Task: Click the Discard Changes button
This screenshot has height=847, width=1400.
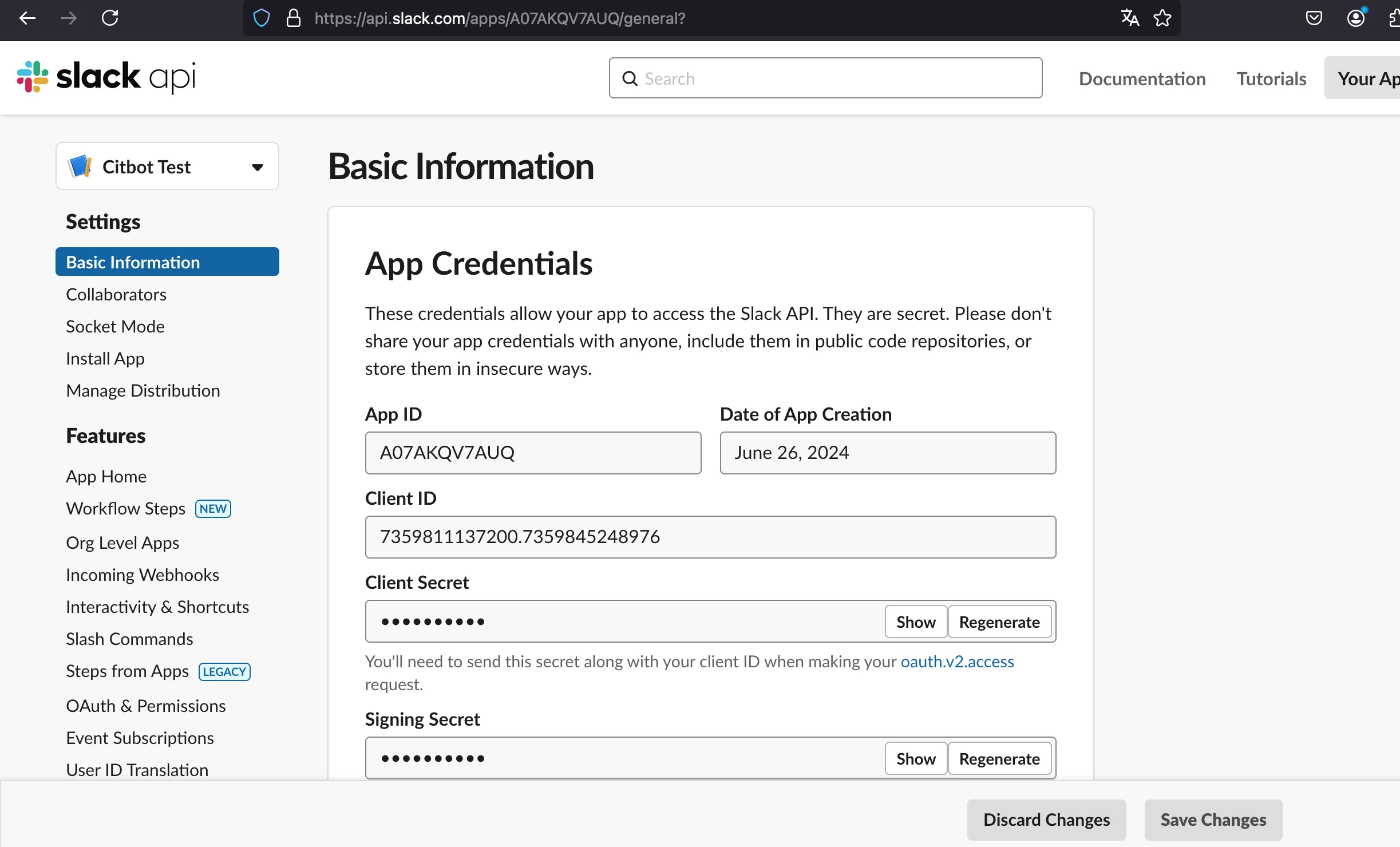Action: (1047, 820)
